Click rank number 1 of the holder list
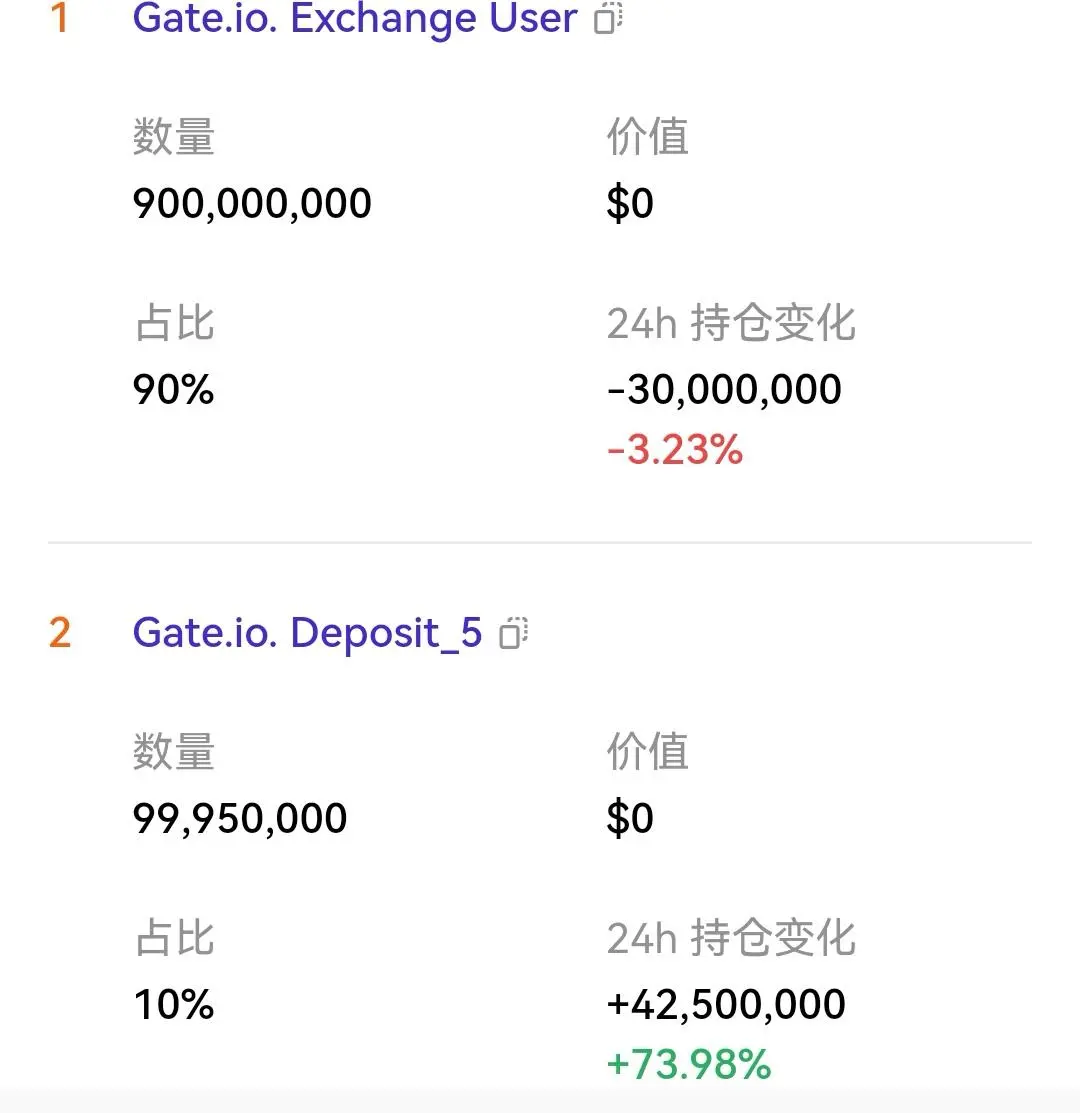Image resolution: width=1080 pixels, height=1113 pixels. point(59,18)
